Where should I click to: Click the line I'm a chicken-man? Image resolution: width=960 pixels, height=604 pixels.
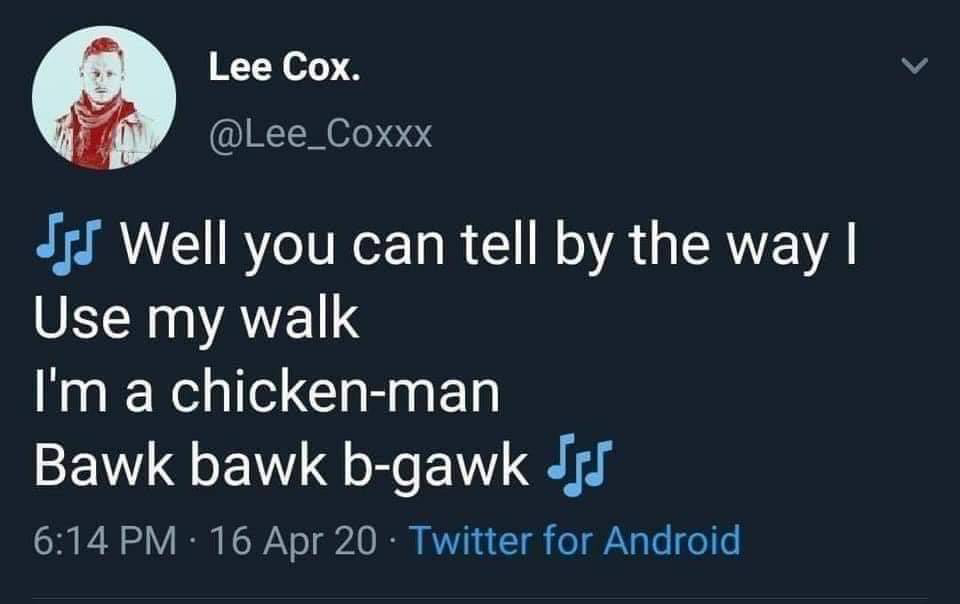click(266, 392)
